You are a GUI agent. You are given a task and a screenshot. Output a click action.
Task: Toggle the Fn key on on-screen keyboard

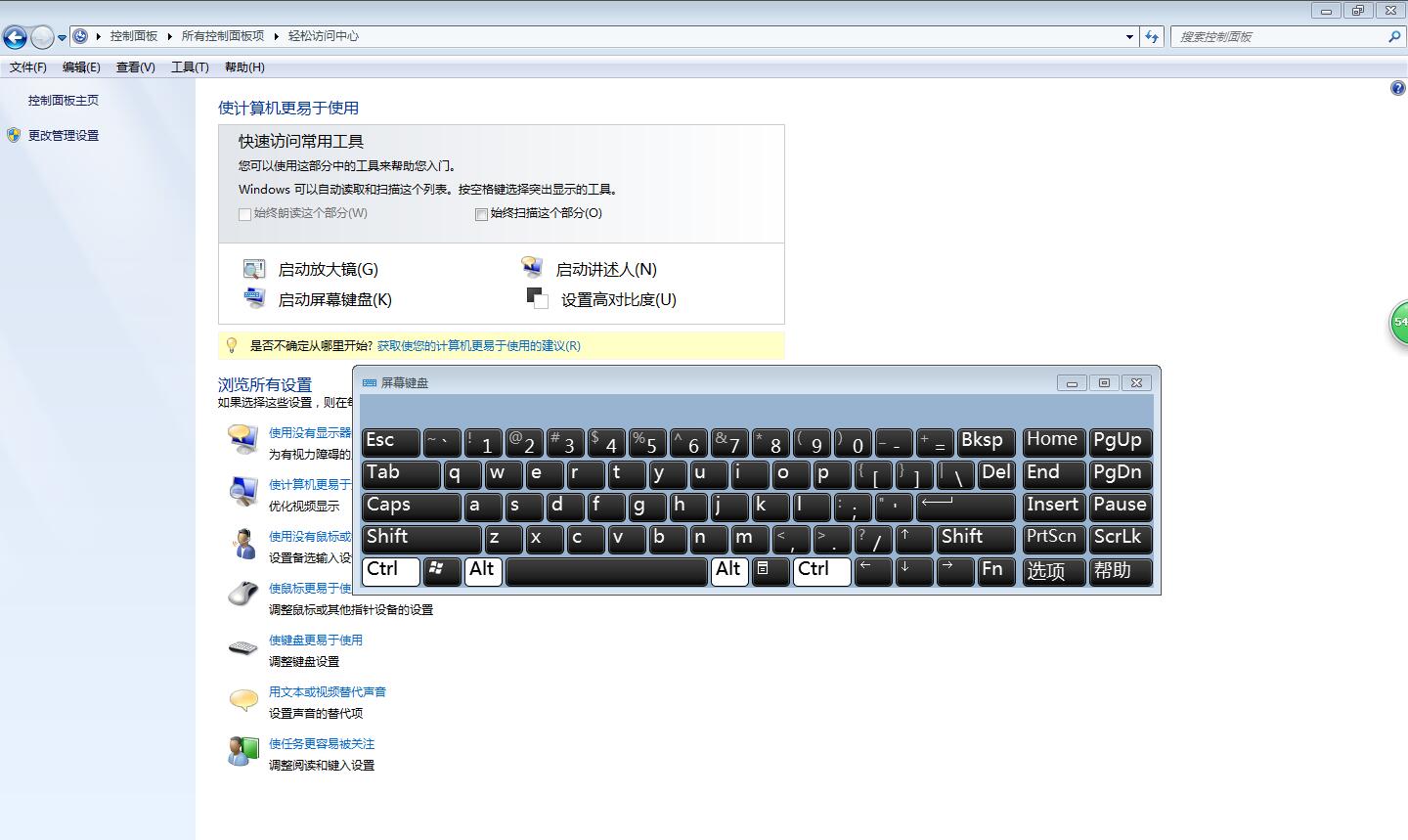coord(996,571)
